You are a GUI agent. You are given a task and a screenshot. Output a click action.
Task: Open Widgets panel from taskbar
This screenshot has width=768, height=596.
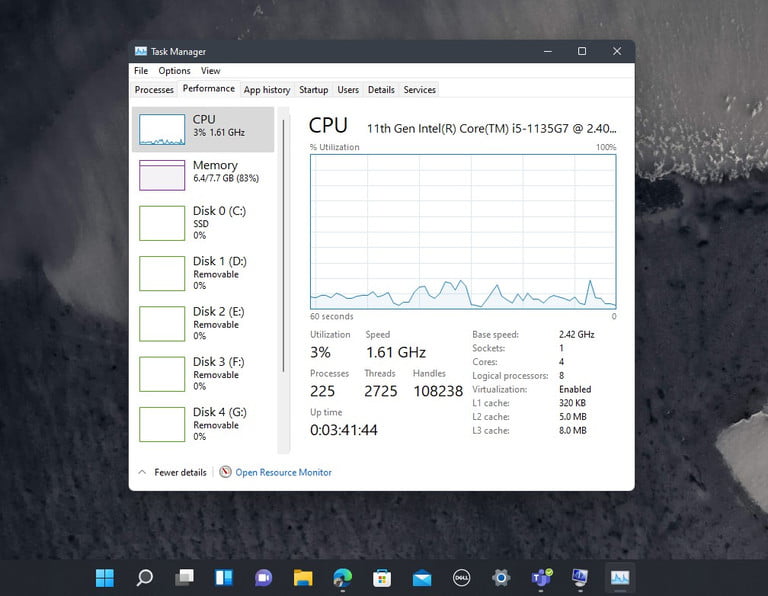pos(224,578)
